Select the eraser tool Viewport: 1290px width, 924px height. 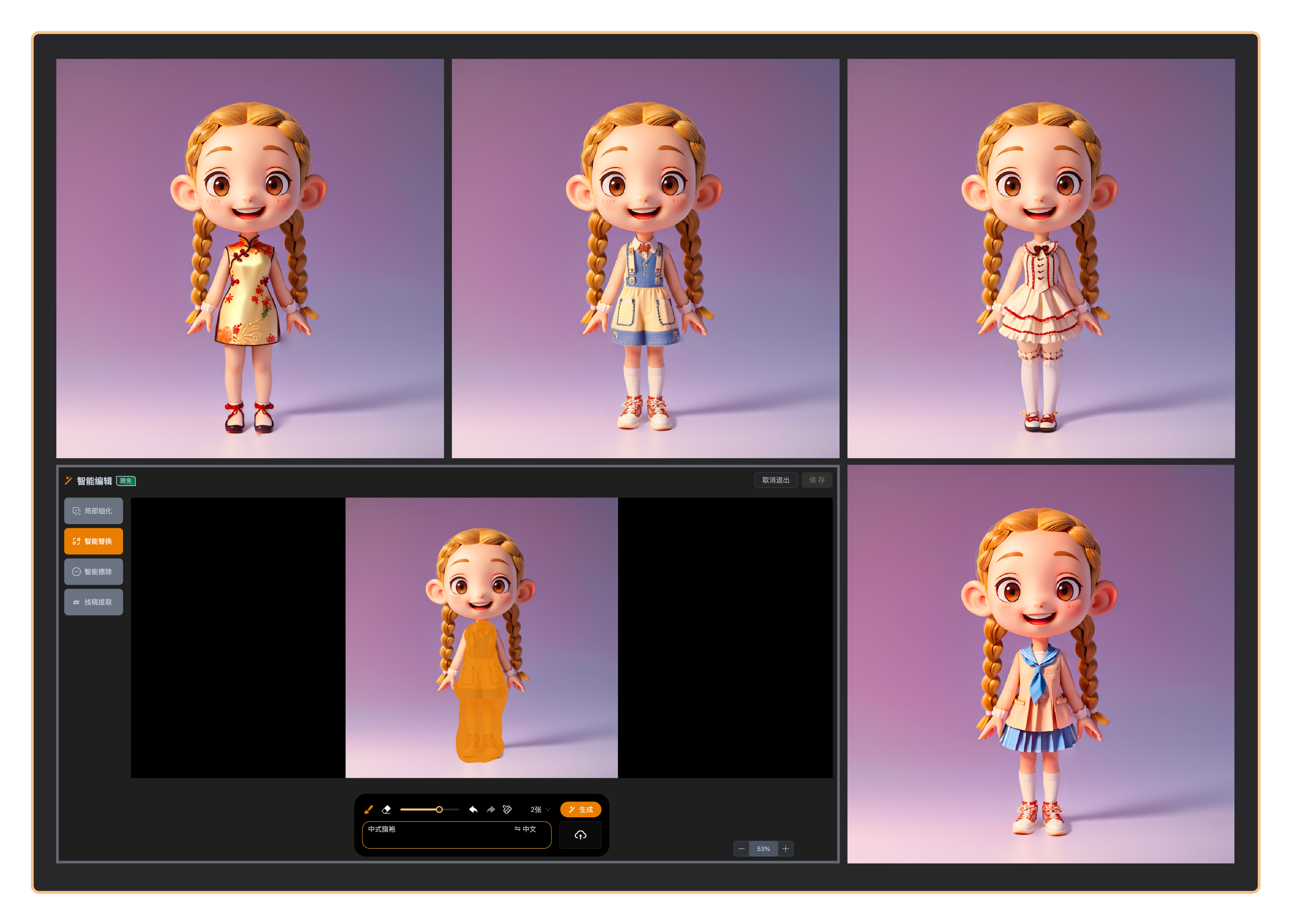[386, 809]
